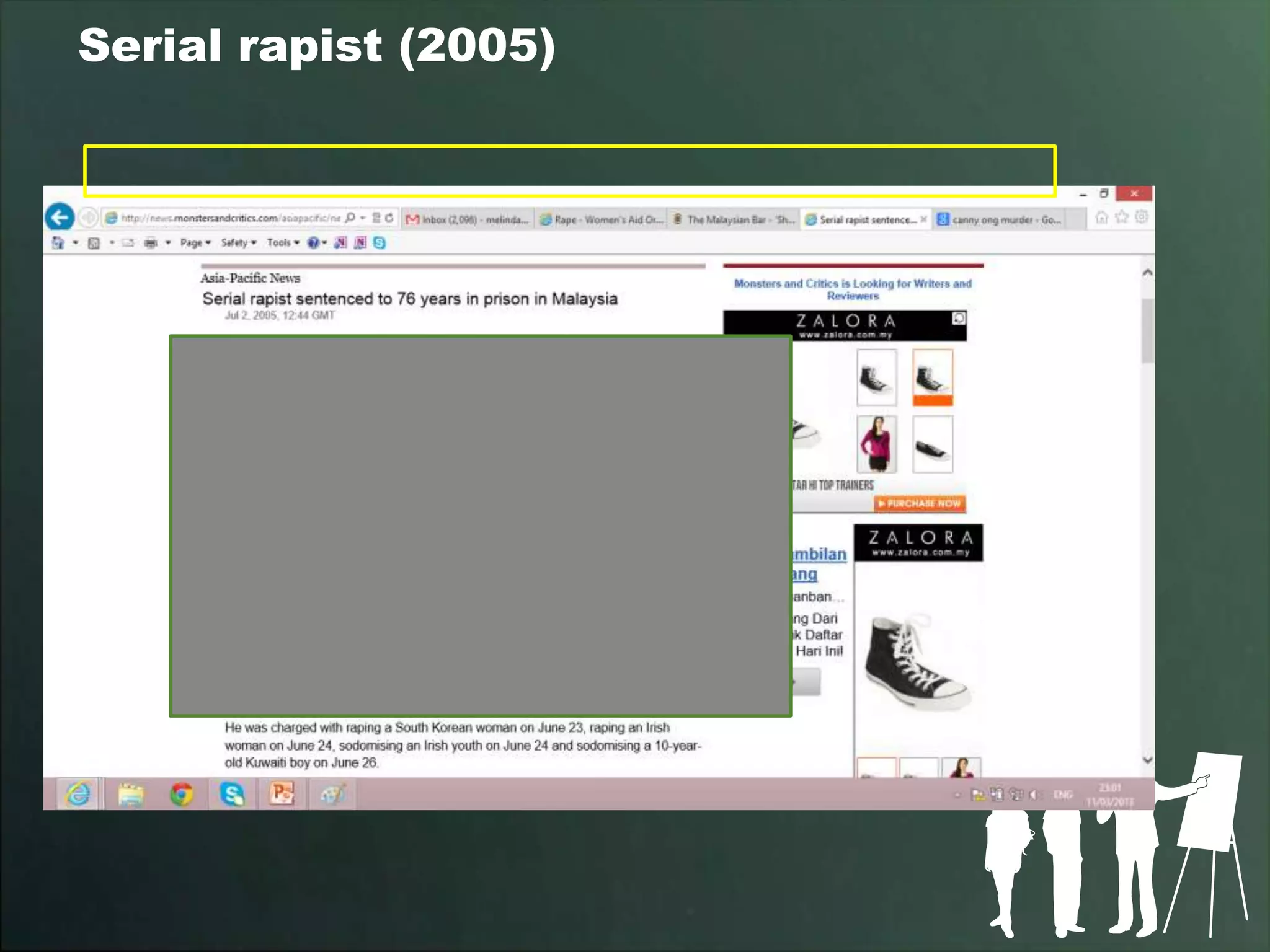Open Paint from the taskbar

(332, 794)
